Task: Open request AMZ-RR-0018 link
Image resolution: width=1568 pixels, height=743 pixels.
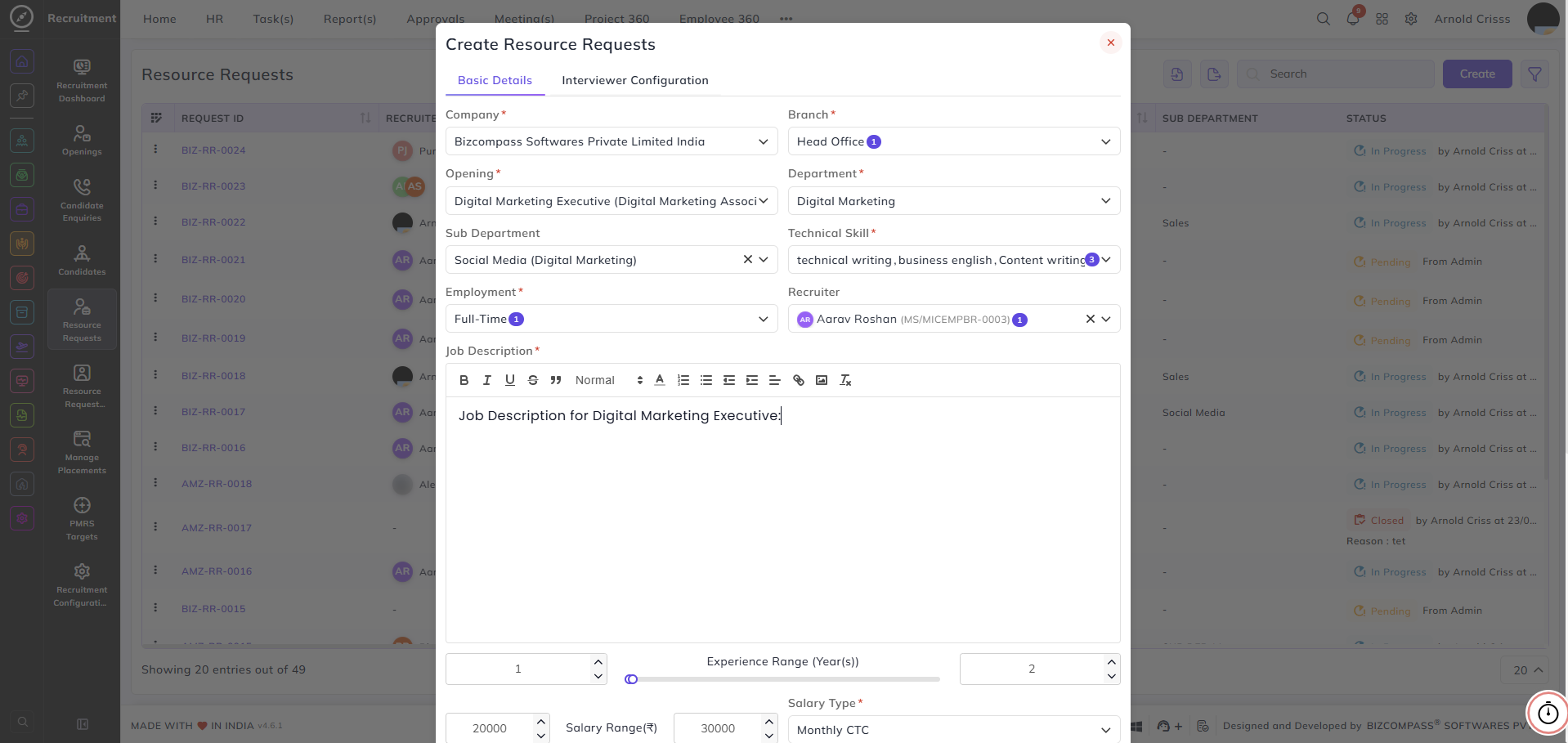Action: tap(217, 484)
